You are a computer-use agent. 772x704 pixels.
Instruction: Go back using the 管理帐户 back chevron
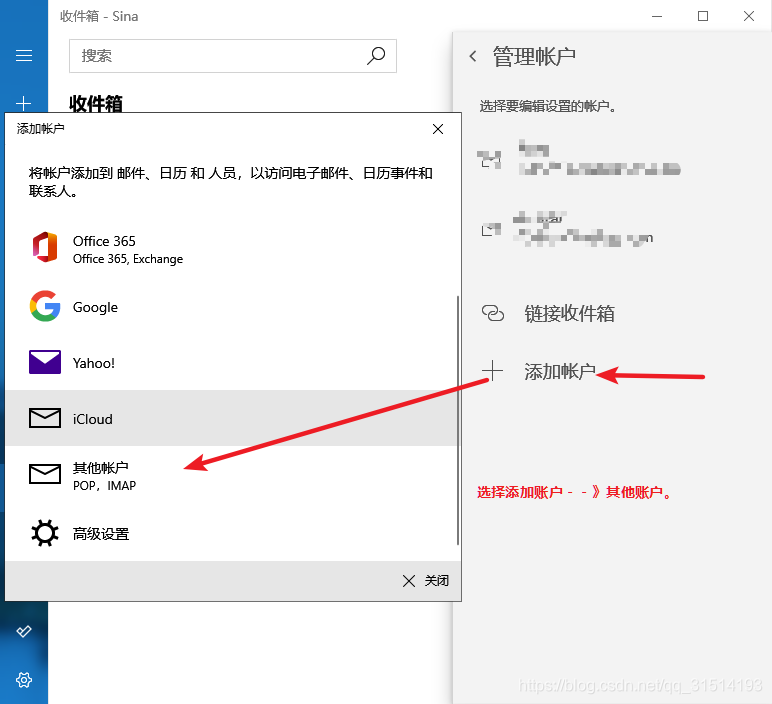pyautogui.click(x=473, y=56)
